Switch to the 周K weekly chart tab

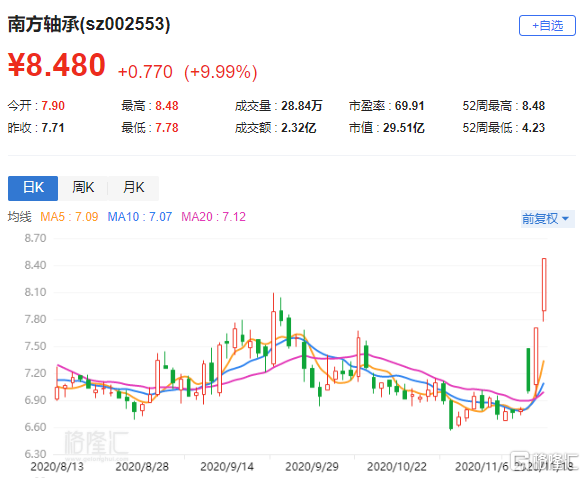pyautogui.click(x=83, y=188)
